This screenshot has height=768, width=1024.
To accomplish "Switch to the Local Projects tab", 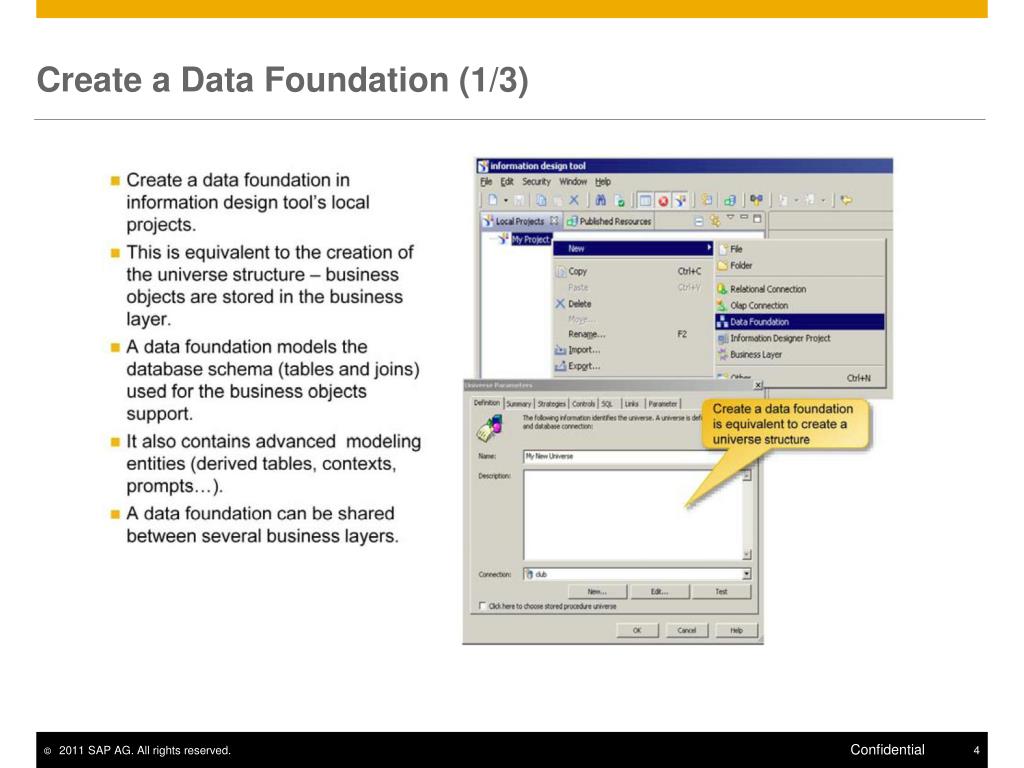I will [520, 221].
